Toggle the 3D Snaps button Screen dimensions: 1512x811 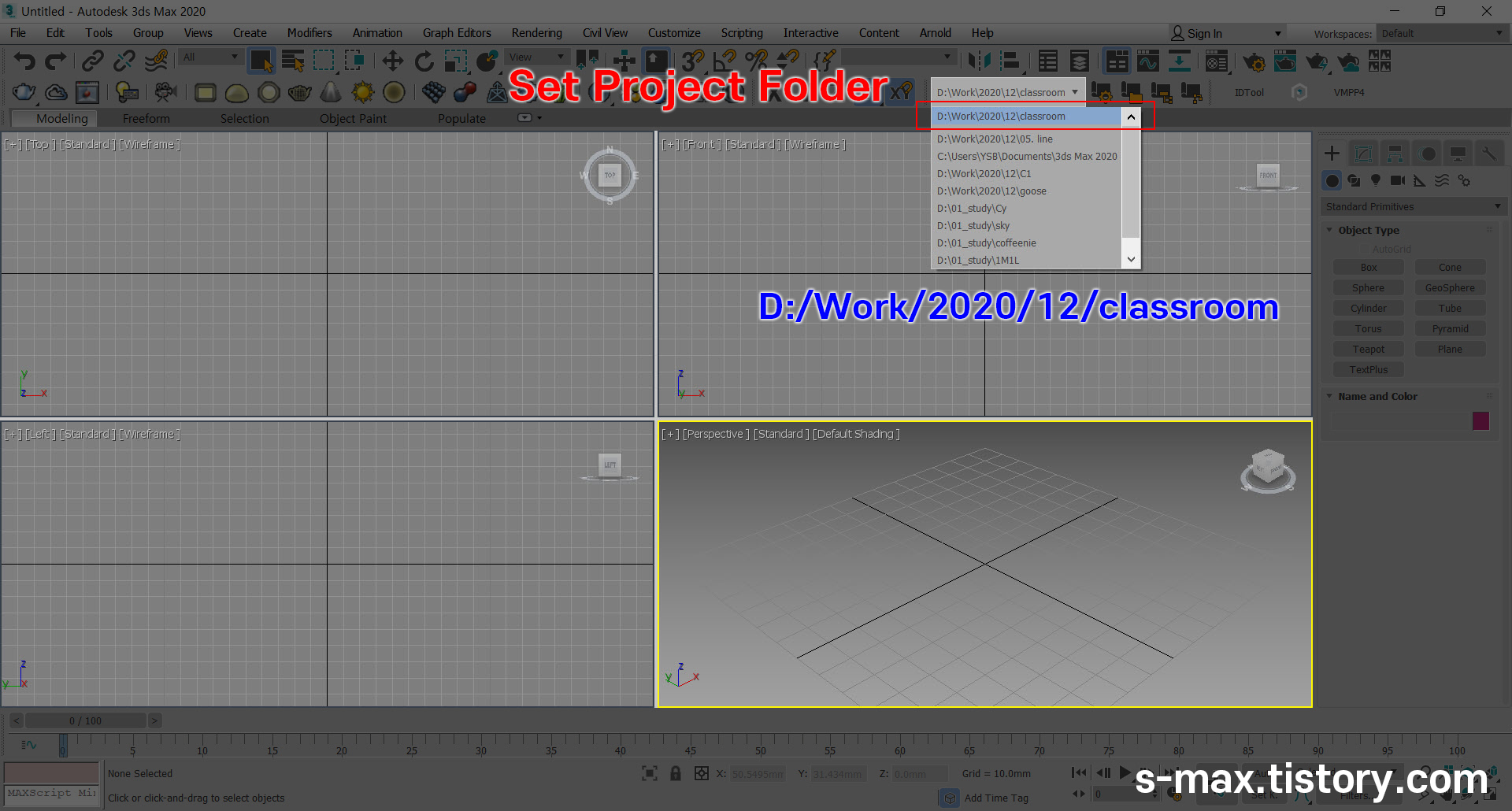tap(693, 61)
